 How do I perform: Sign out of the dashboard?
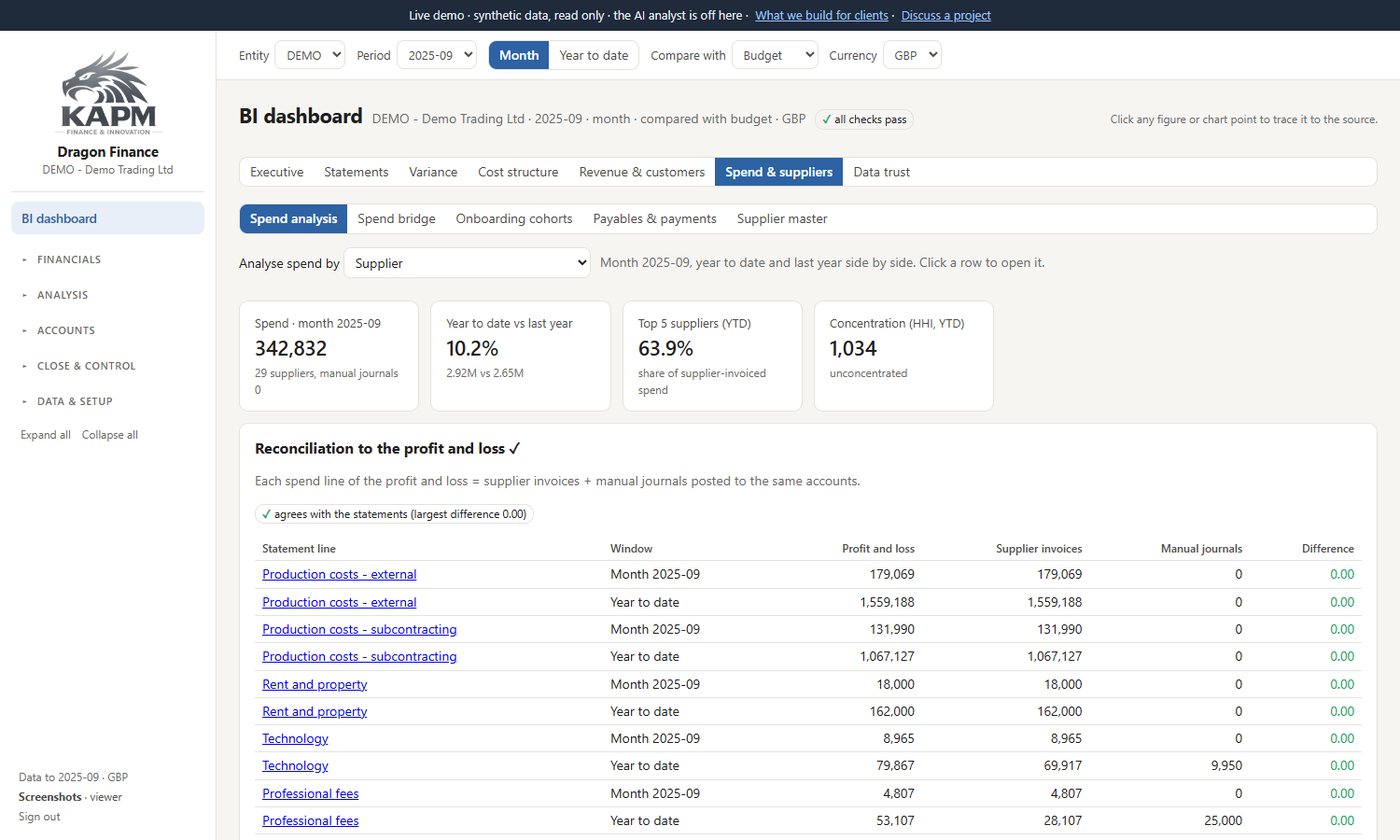(x=39, y=817)
